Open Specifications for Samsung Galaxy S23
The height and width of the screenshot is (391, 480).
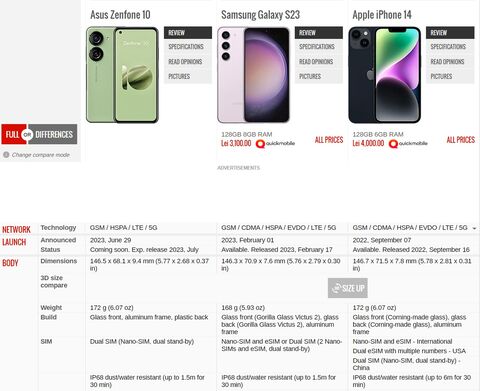319,47
